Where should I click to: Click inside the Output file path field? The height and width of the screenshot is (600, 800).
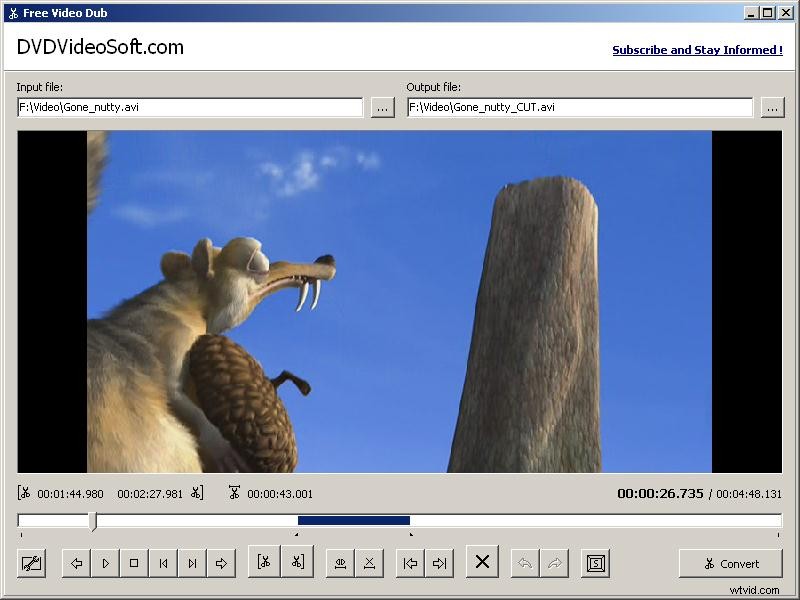[x=580, y=107]
